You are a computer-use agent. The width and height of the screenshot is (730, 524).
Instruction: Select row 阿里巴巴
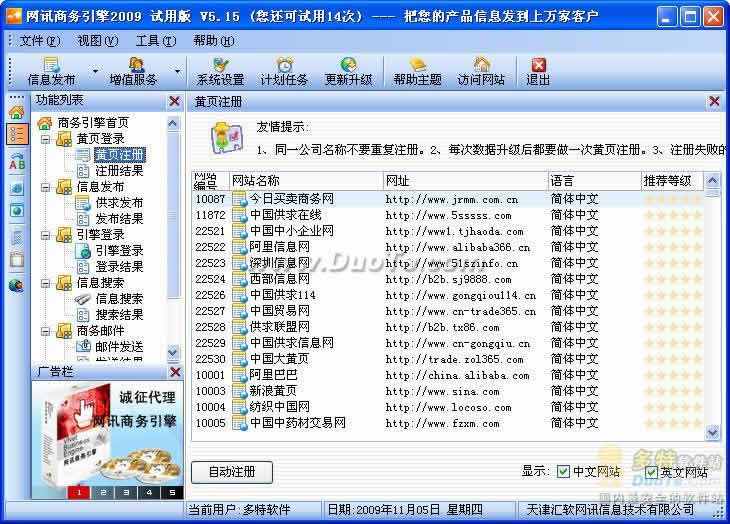pos(448,375)
